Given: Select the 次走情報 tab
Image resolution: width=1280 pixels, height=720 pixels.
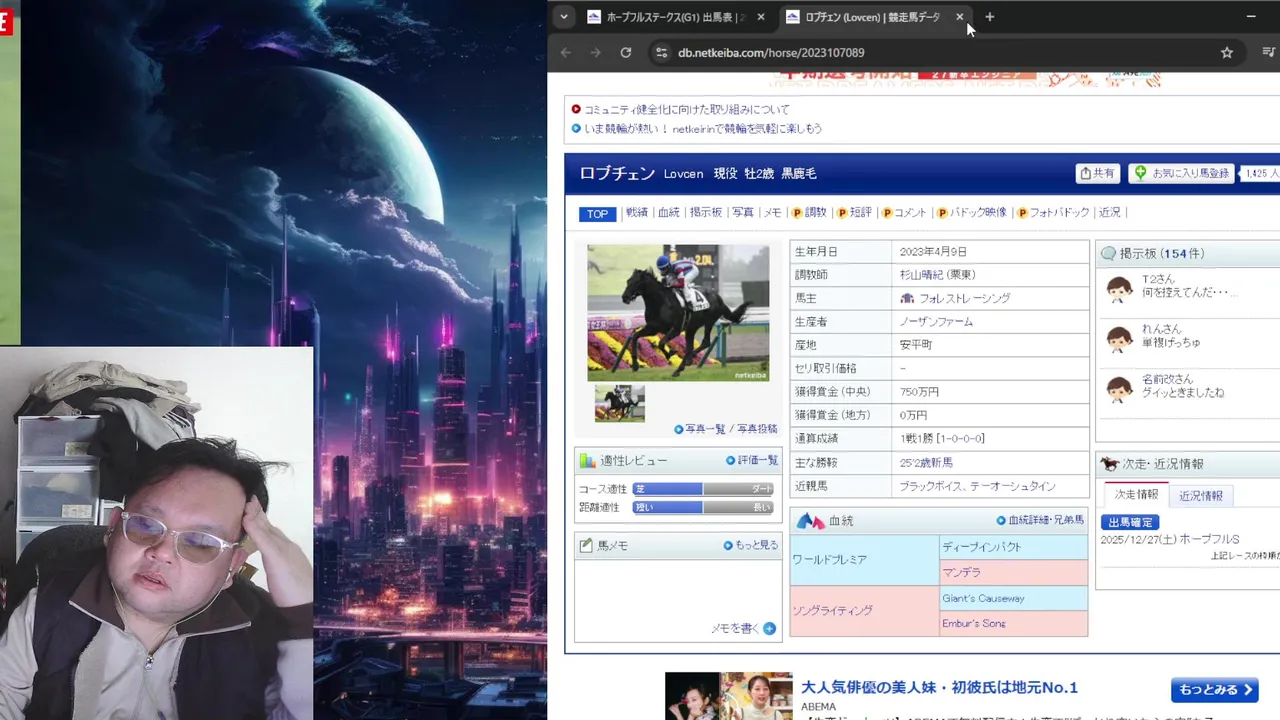Looking at the screenshot, I should (1136, 495).
